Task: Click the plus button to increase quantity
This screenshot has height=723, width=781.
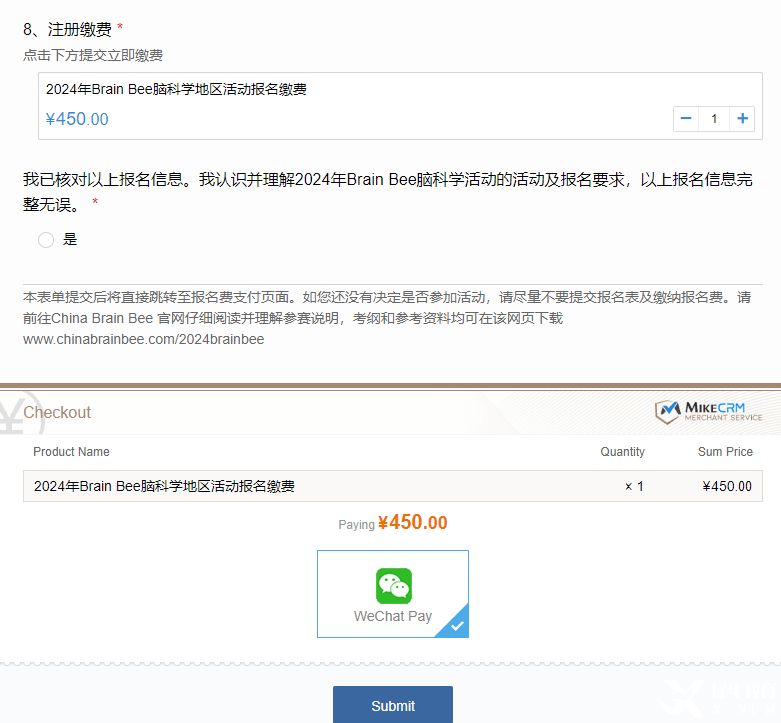Action: point(742,119)
